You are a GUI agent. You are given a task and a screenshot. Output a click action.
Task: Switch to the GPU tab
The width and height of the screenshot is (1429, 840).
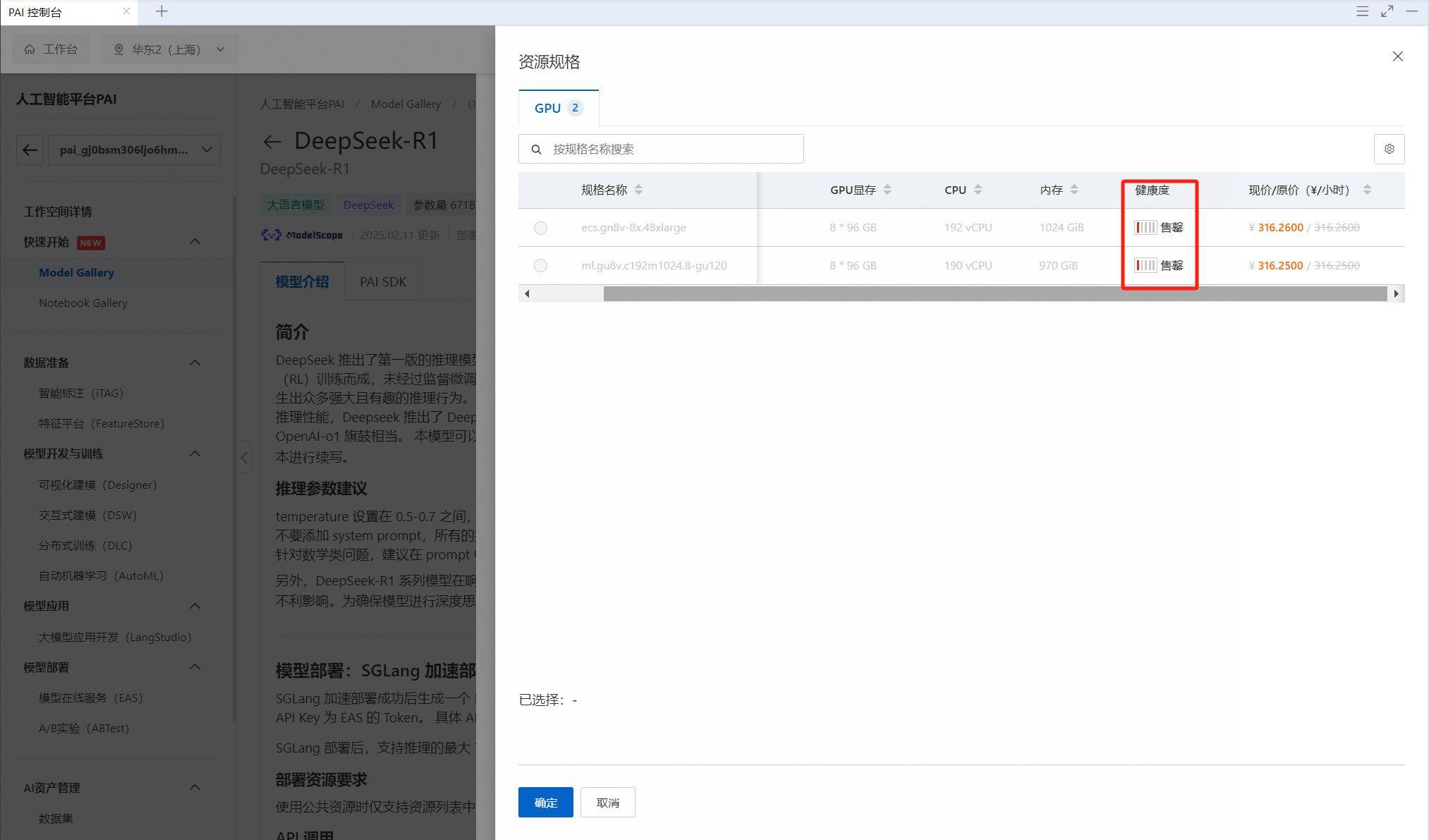[557, 108]
